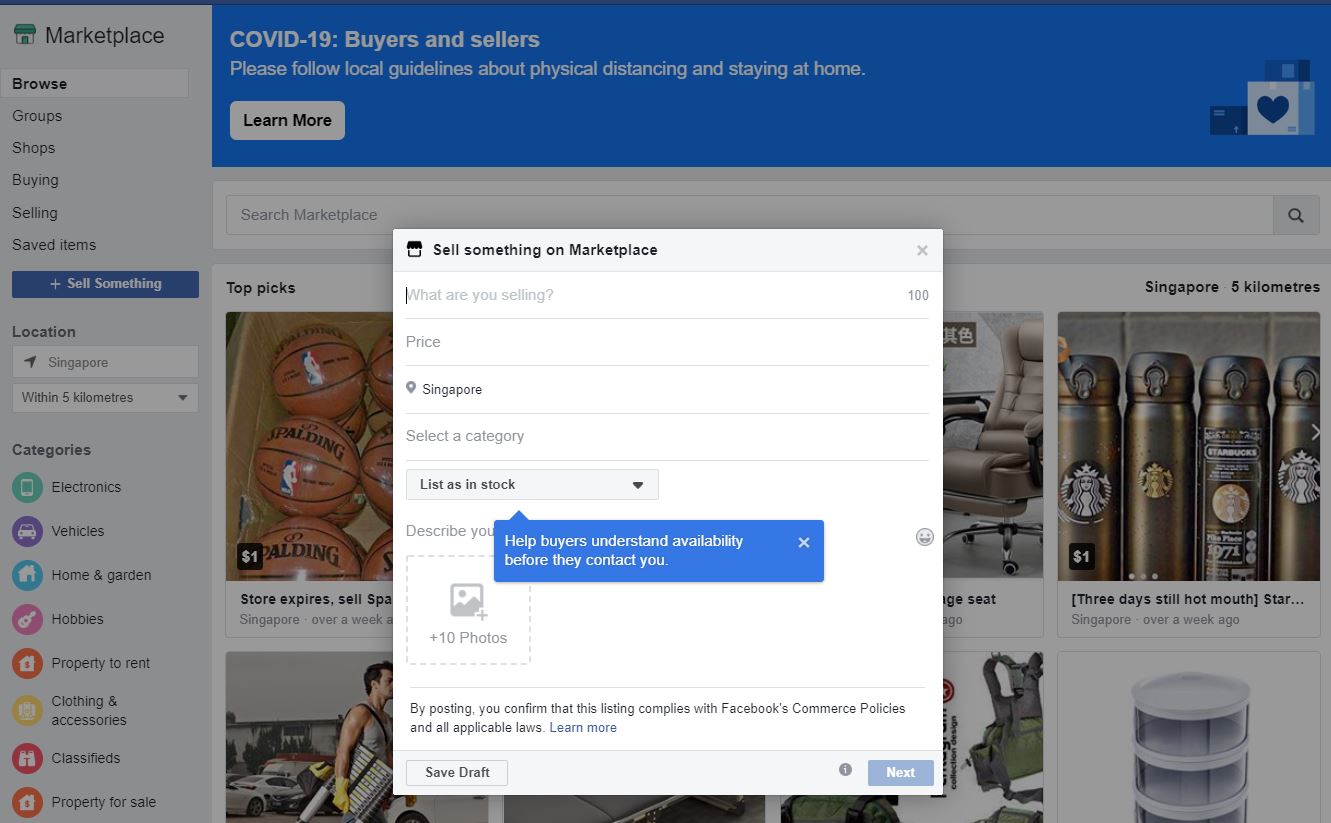
Task: Click the location pin icon in dialog
Action: point(411,388)
